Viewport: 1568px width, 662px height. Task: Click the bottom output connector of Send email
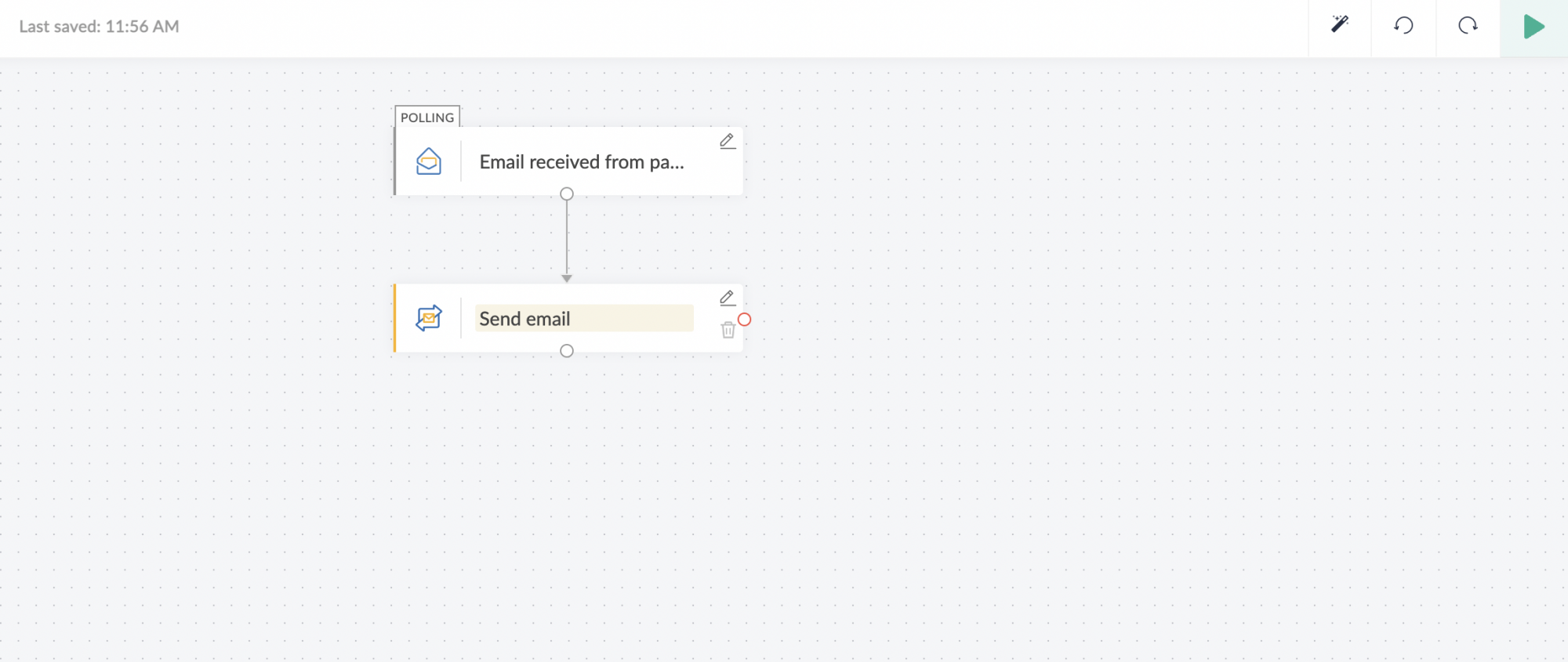click(567, 351)
